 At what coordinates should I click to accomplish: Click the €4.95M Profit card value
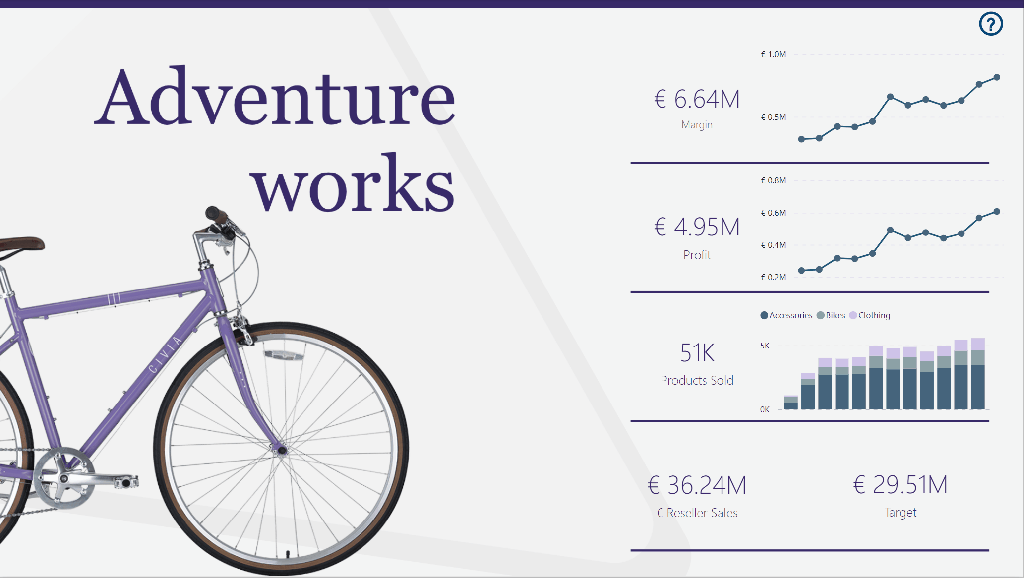coord(697,227)
